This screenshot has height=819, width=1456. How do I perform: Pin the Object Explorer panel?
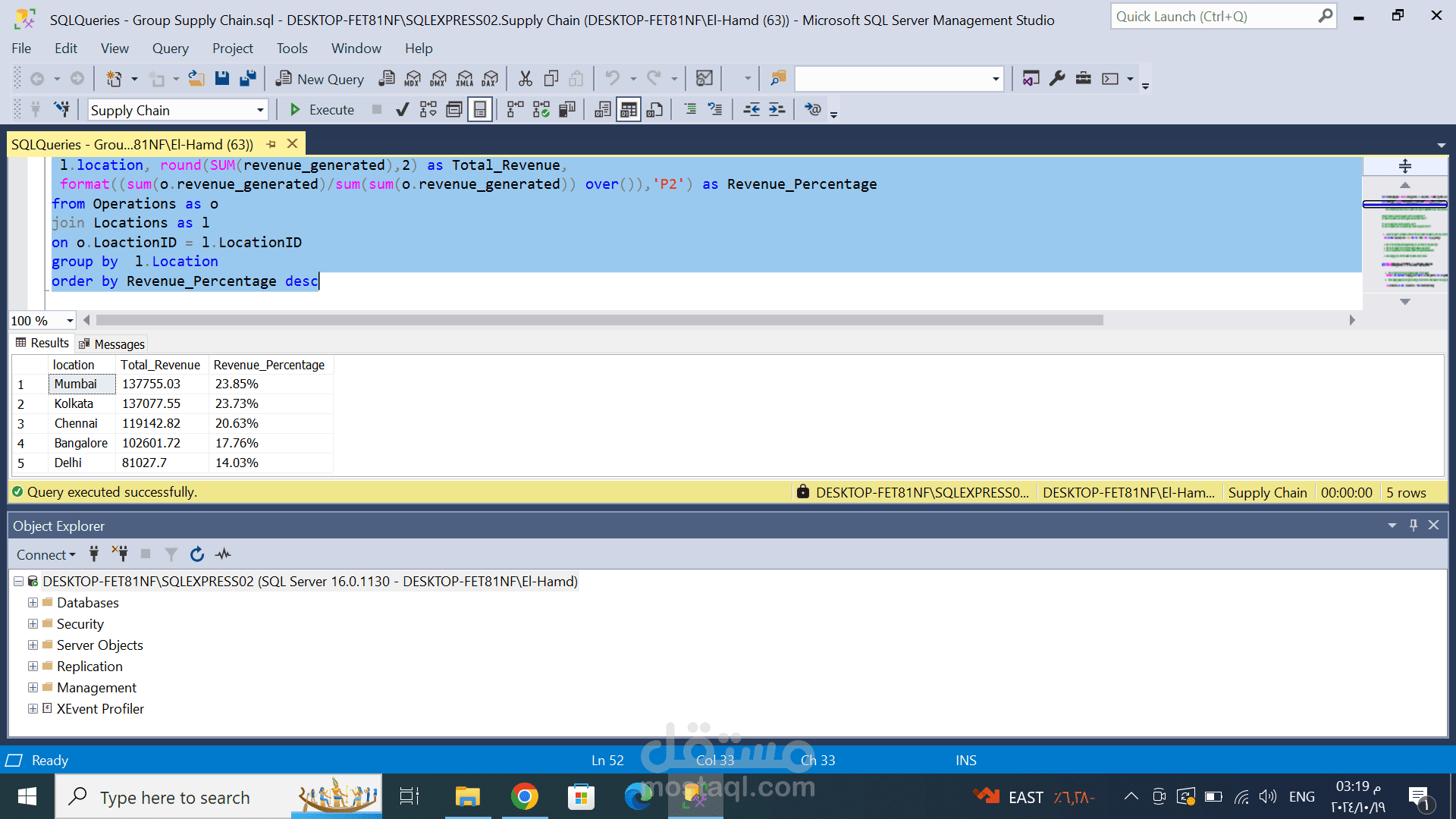click(1414, 525)
